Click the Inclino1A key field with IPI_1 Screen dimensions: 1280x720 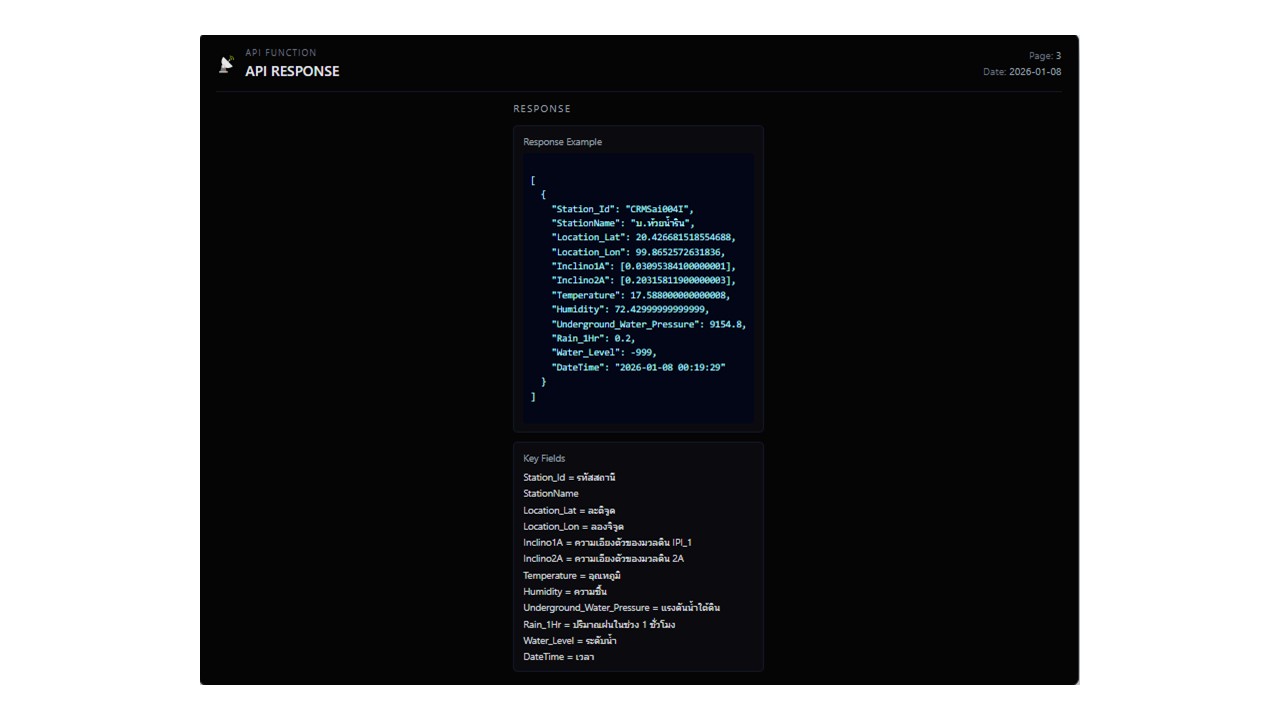(x=607, y=543)
